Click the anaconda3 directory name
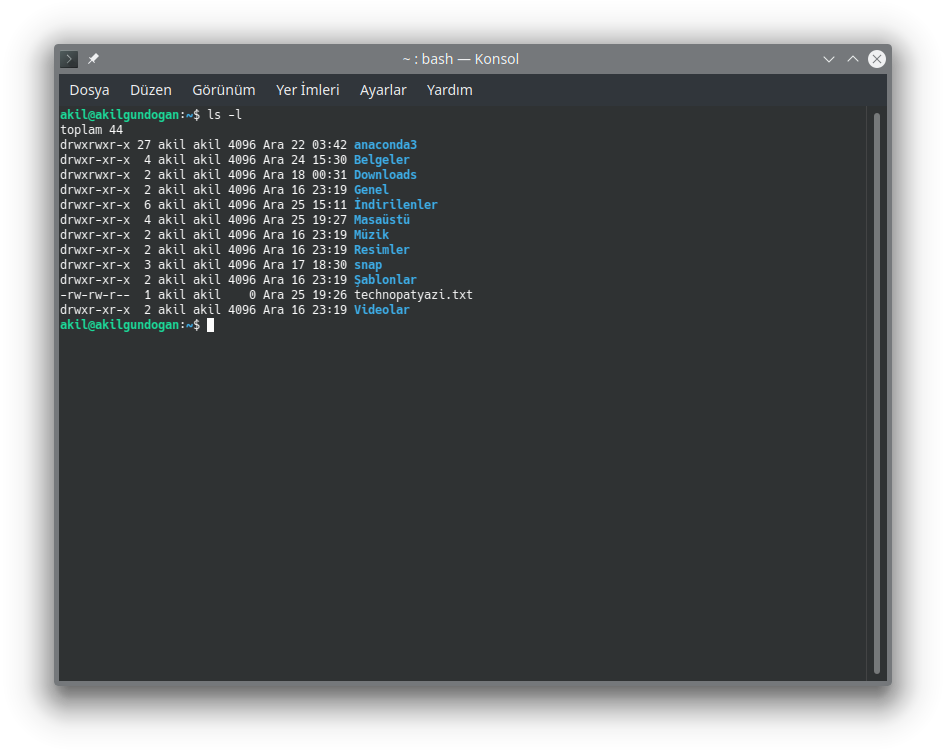 [x=385, y=145]
